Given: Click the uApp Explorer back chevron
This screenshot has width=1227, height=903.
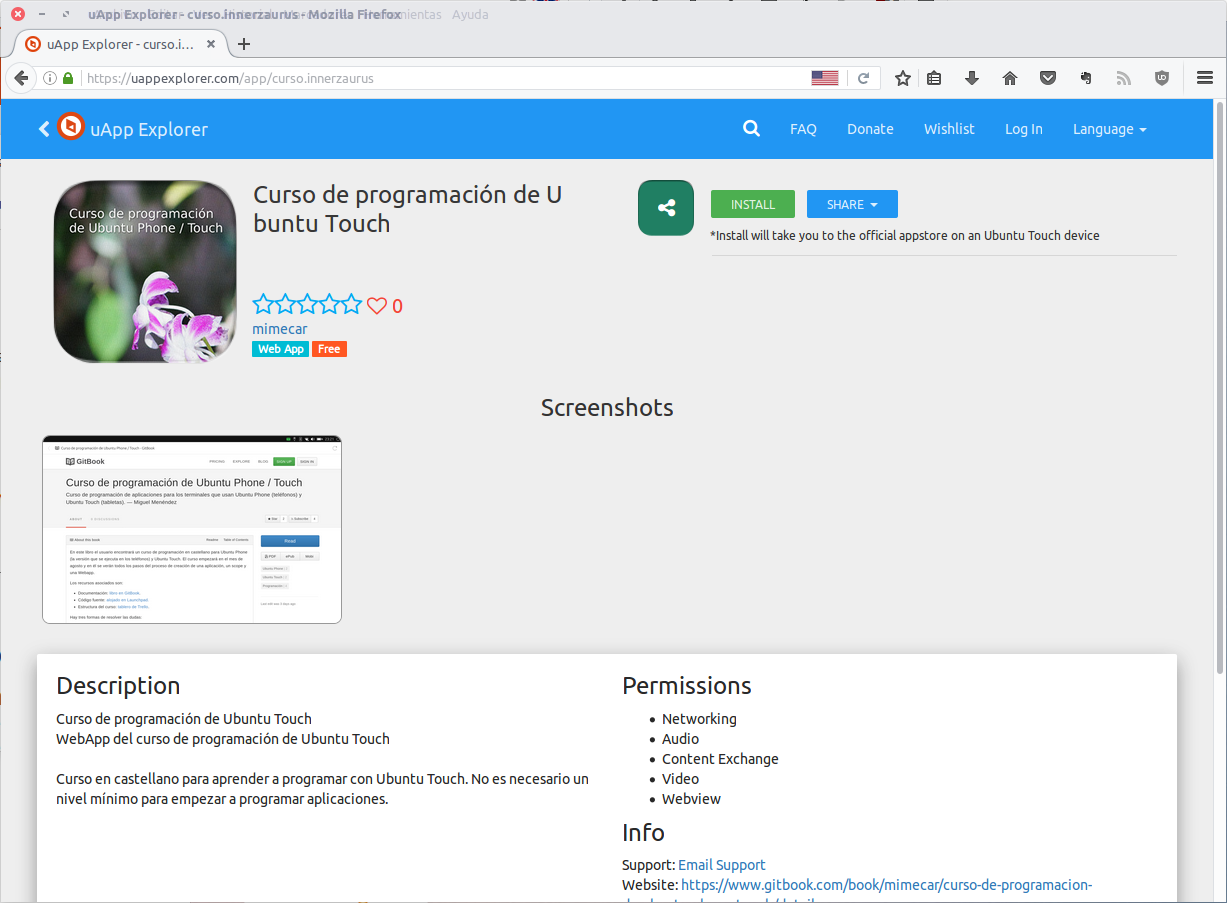Looking at the screenshot, I should point(44,129).
